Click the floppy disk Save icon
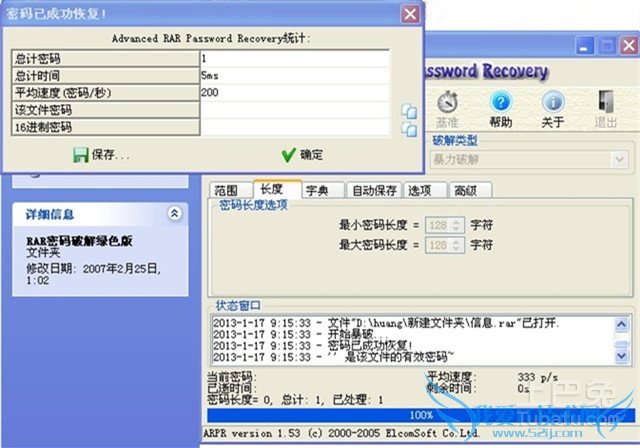This screenshot has width=640, height=448. (x=80, y=155)
